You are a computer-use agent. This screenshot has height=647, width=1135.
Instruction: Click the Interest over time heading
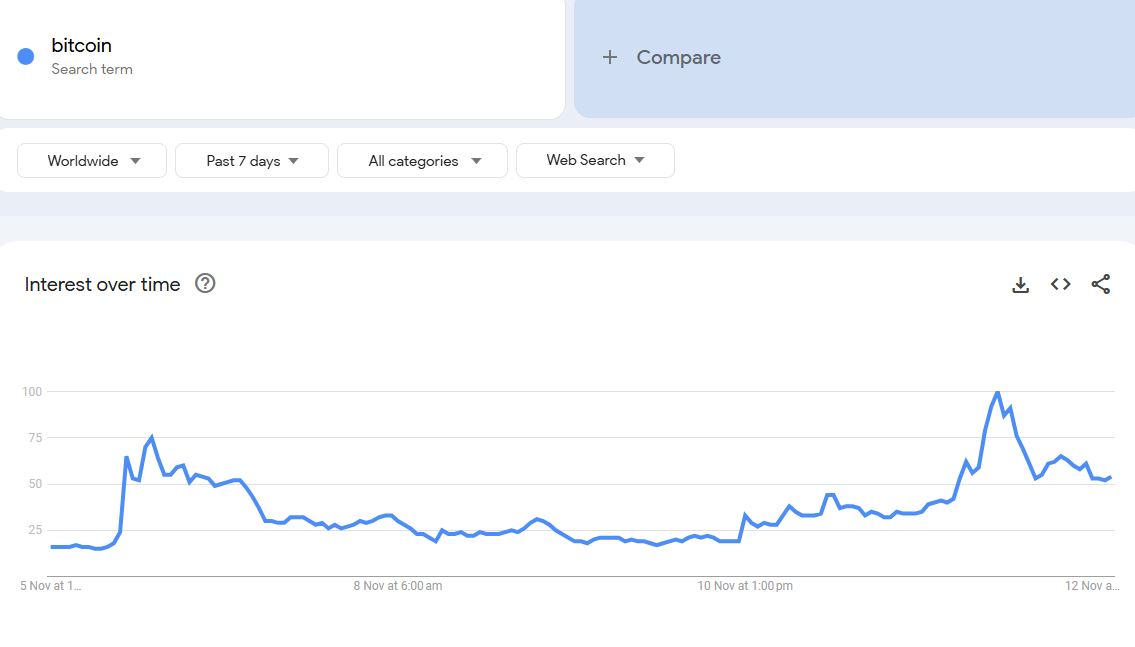coord(102,285)
